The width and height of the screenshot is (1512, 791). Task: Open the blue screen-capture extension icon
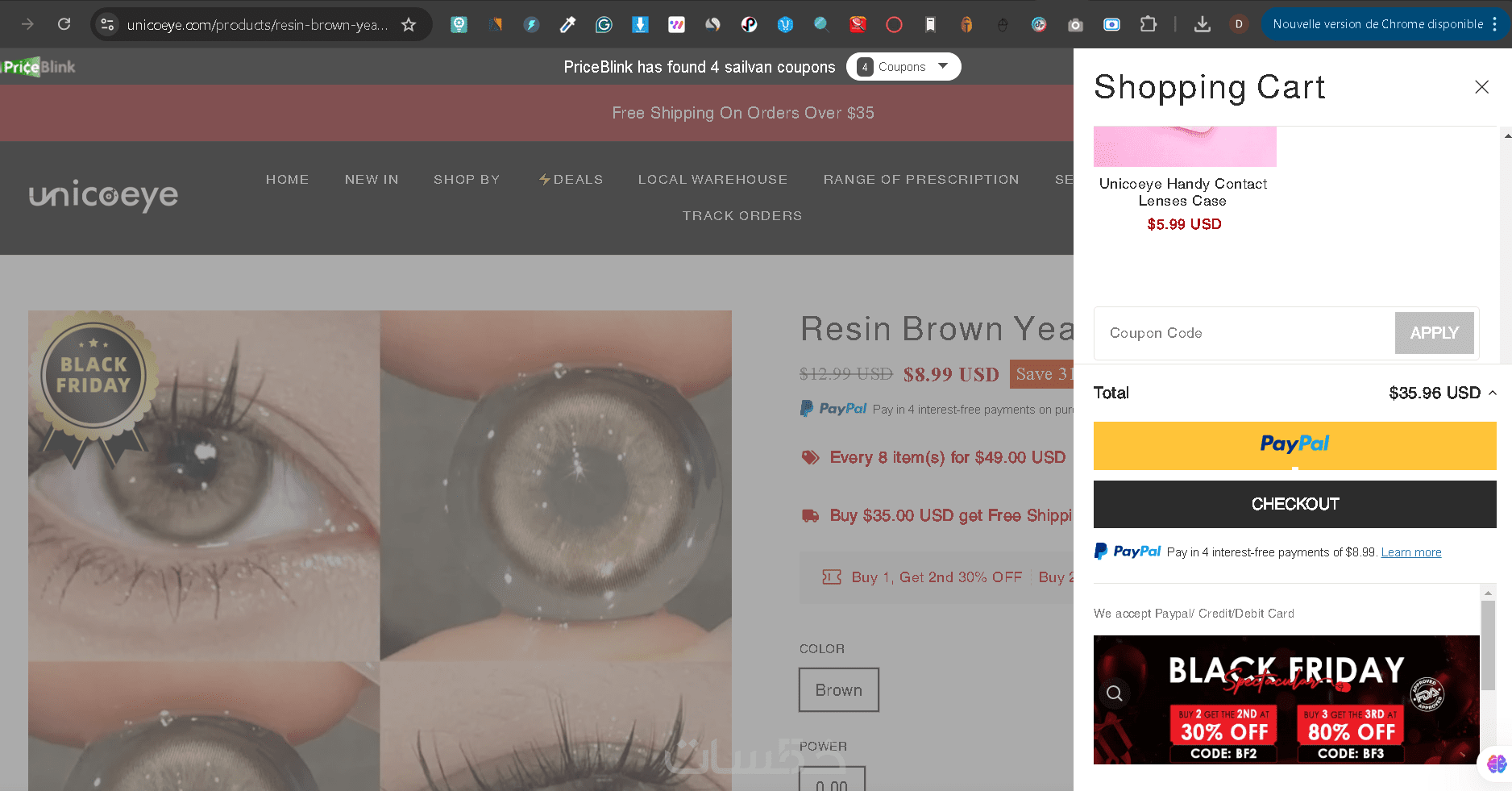click(x=1111, y=24)
